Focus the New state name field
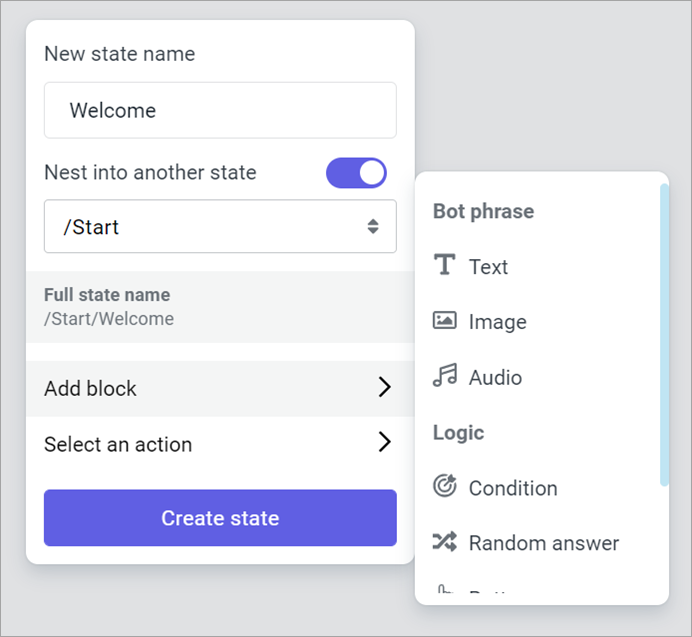The height and width of the screenshot is (637, 692). (x=220, y=110)
